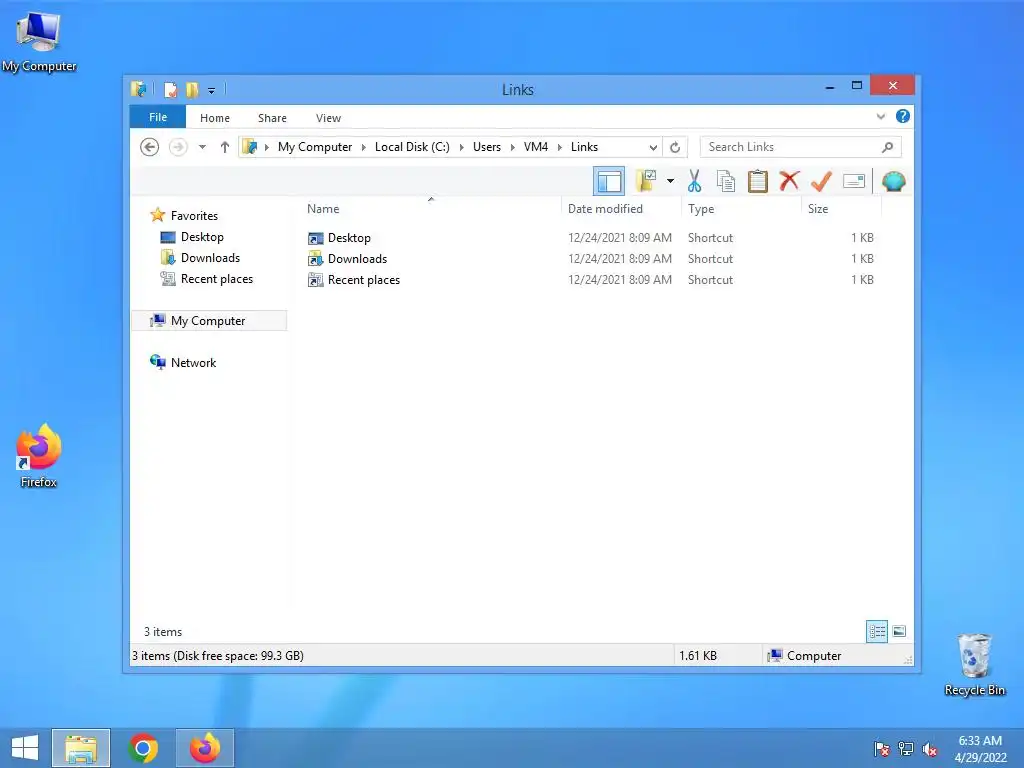Select Downloads under Favorites
Screen dimensions: 1024x768
(x=210, y=257)
